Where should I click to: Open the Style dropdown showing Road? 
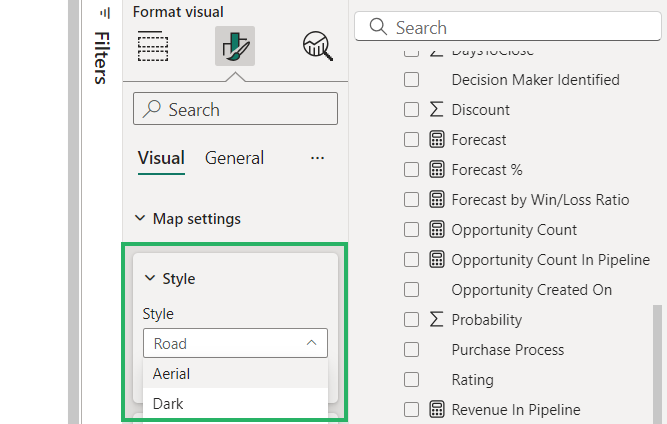(235, 343)
